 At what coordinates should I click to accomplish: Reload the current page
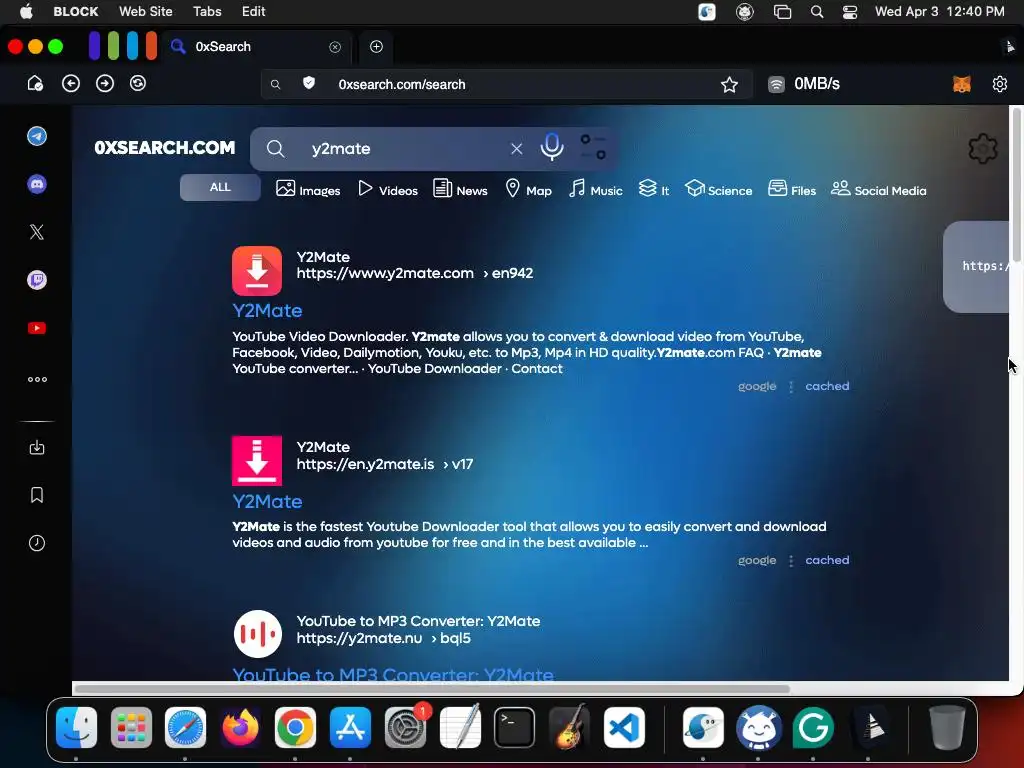[x=138, y=84]
